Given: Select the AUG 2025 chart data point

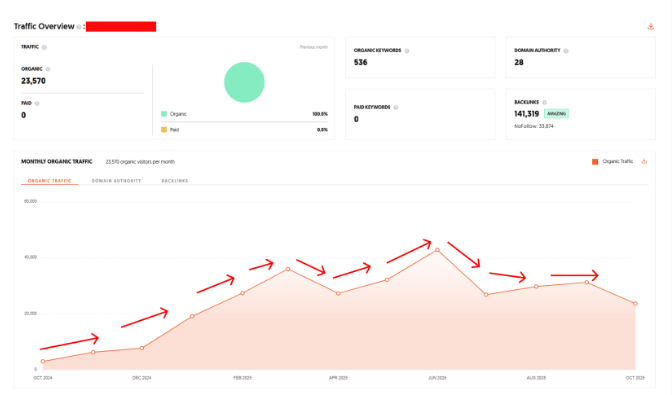Looking at the screenshot, I should [536, 287].
